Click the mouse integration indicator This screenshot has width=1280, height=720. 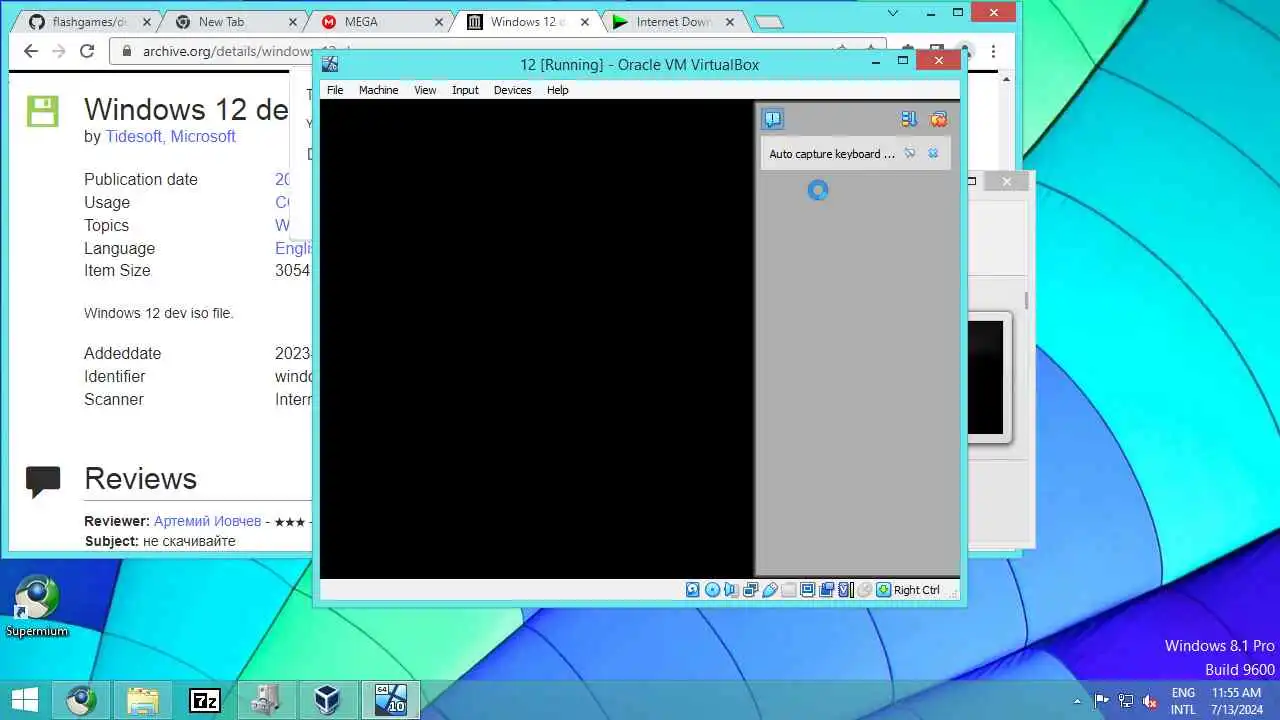[865, 590]
